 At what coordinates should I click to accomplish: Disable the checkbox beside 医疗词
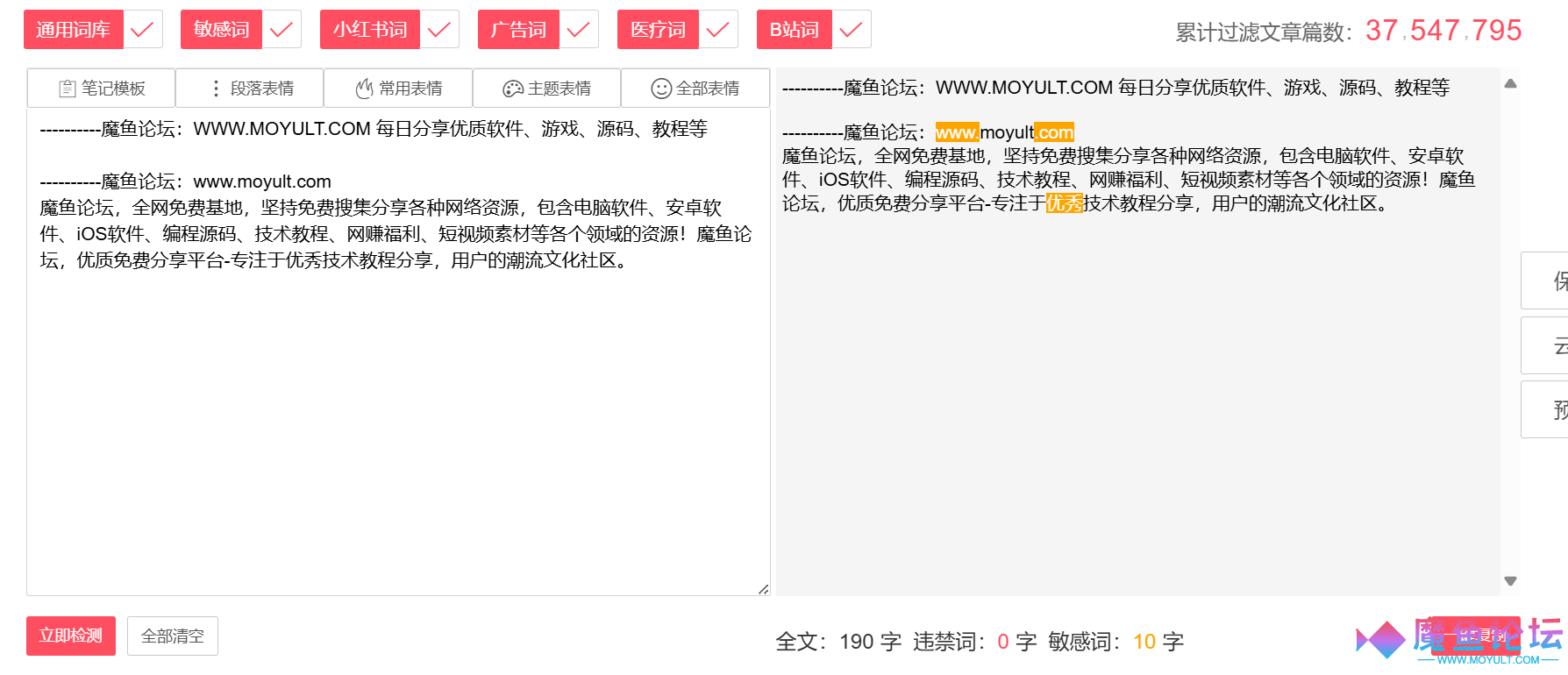pyautogui.click(x=718, y=30)
